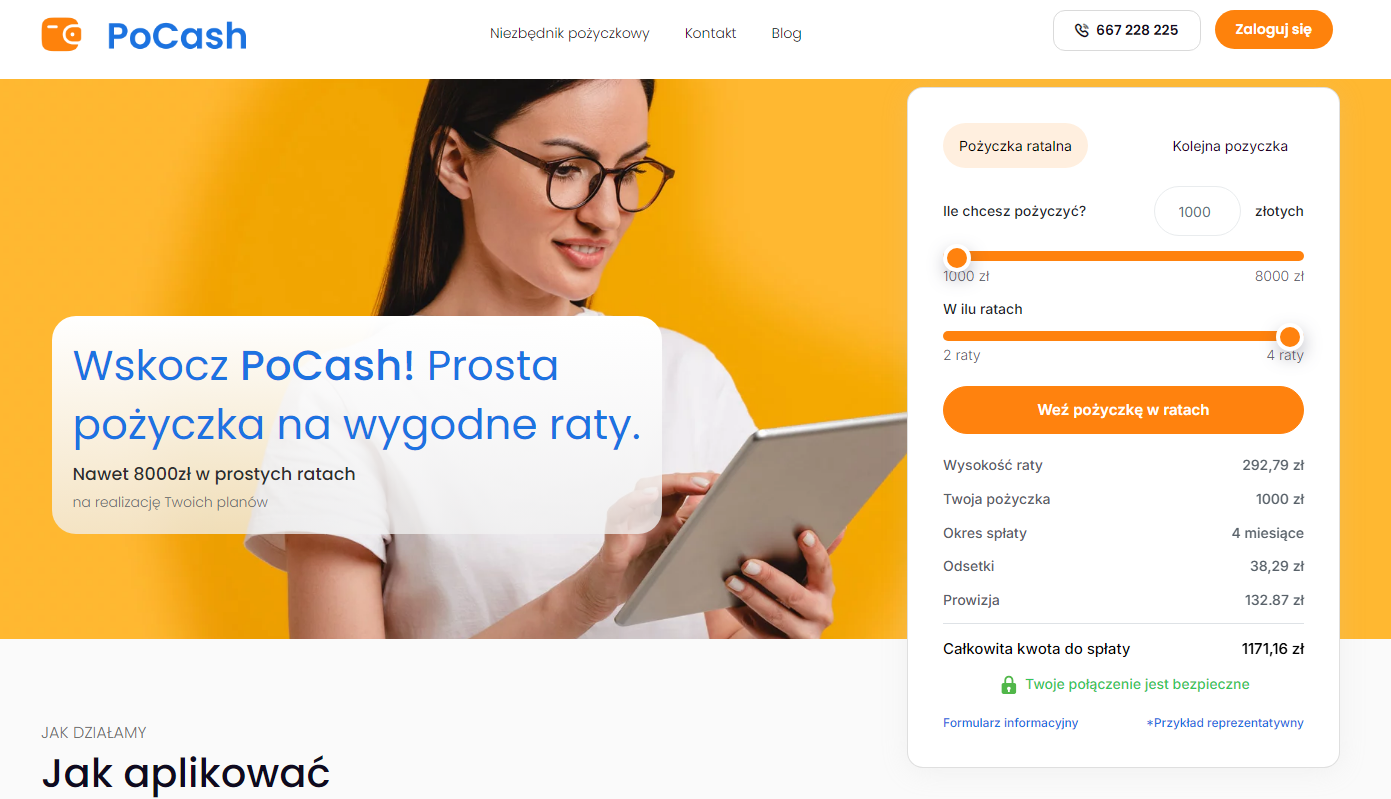The width and height of the screenshot is (1391, 799).
Task: Click the orange PoCash wallet logo icon
Action: 62,34
